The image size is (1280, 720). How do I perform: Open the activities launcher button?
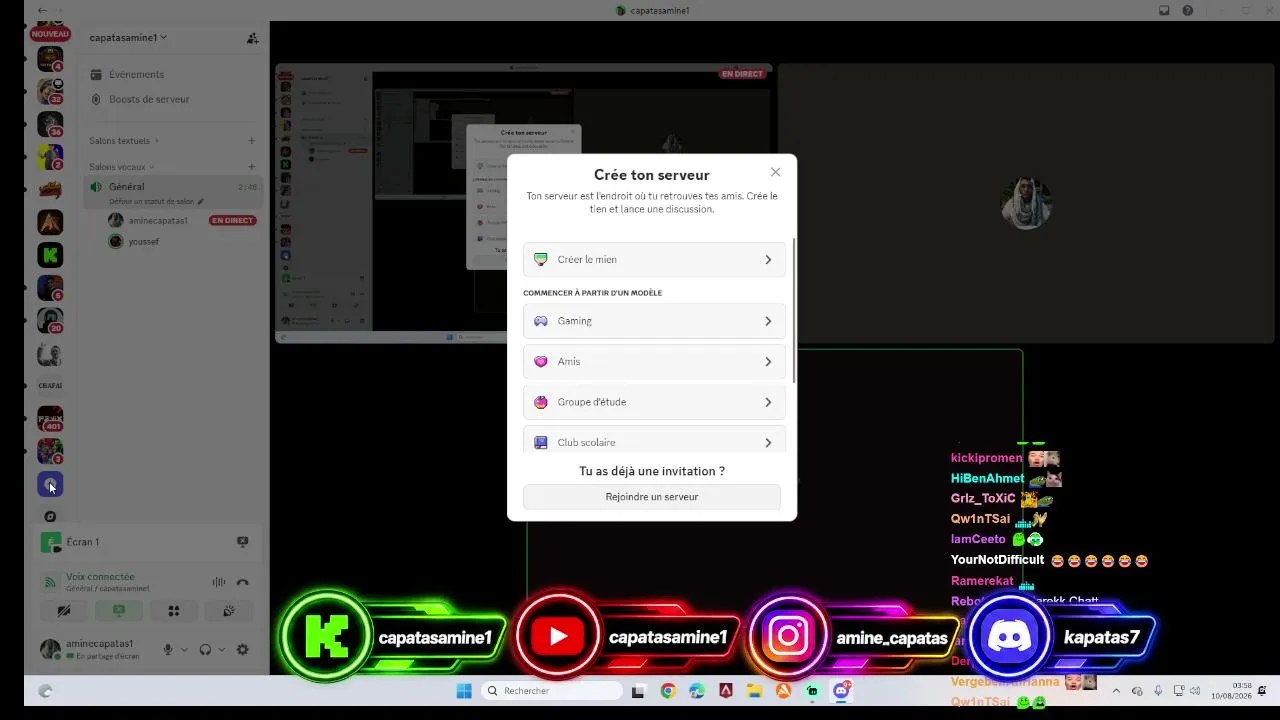click(x=174, y=610)
